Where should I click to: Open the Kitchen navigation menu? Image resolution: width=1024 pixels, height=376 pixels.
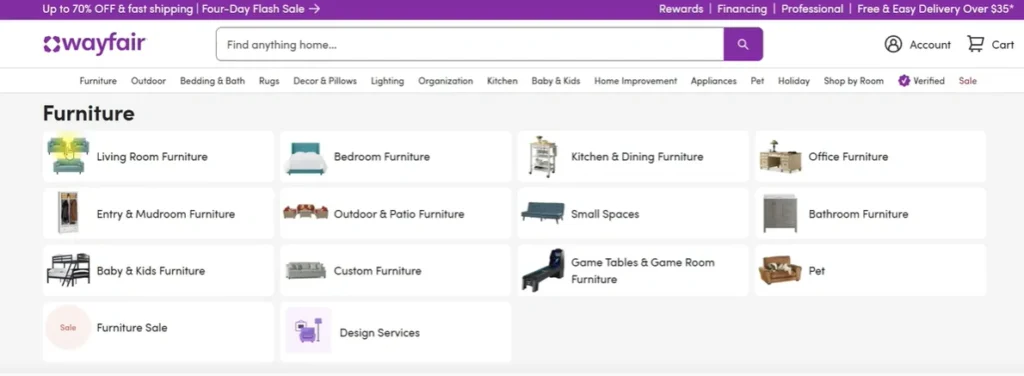point(502,81)
